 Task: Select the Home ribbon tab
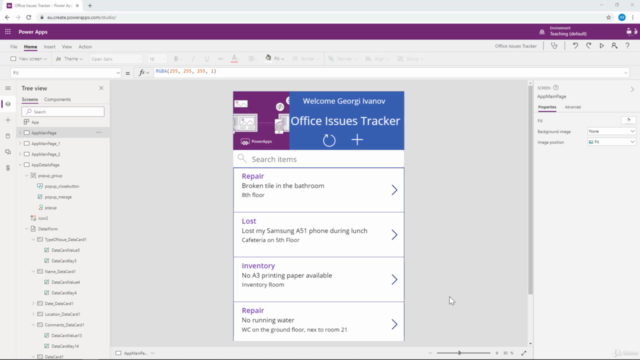click(30, 47)
